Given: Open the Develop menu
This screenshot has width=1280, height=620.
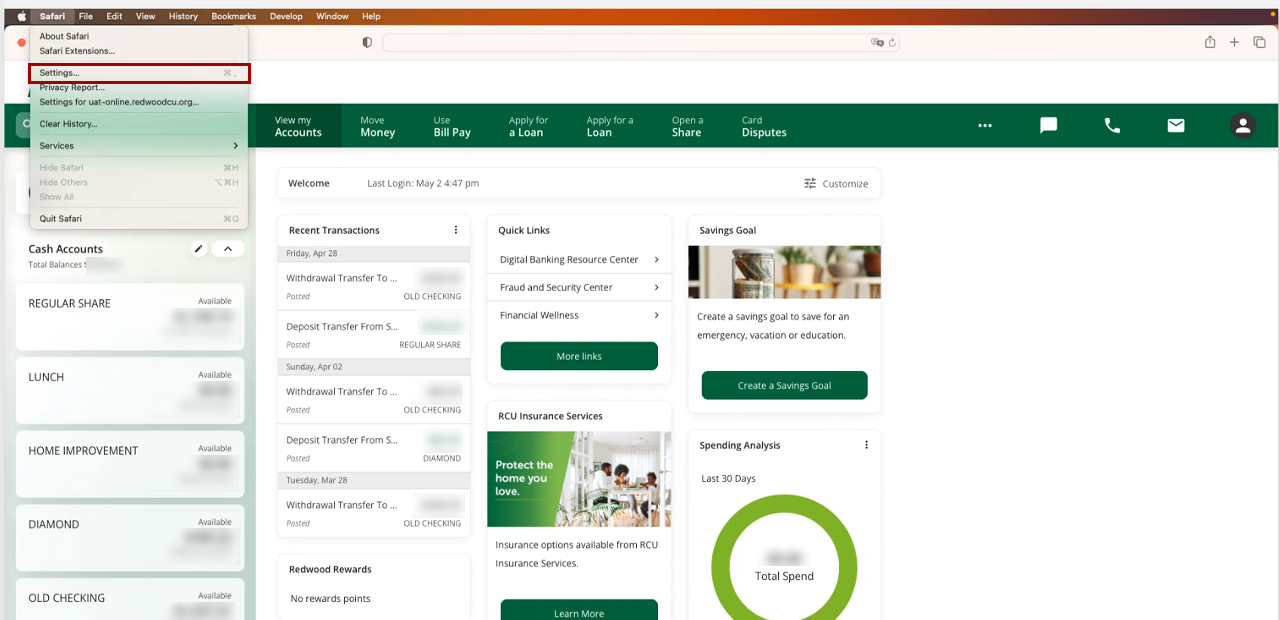Looking at the screenshot, I should pos(286,16).
